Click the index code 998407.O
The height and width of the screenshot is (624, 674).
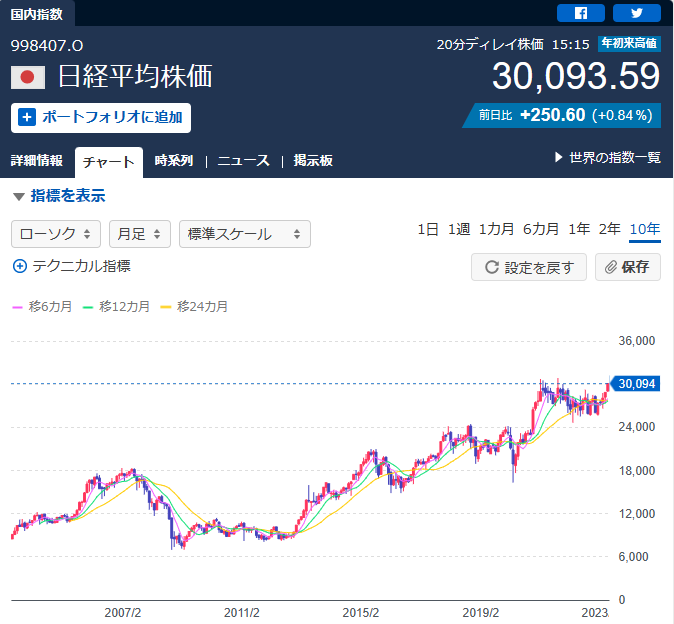(47, 46)
